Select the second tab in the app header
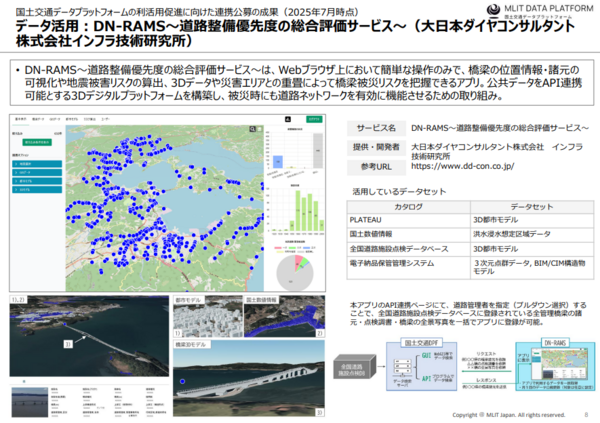The image size is (600, 423). point(38,119)
